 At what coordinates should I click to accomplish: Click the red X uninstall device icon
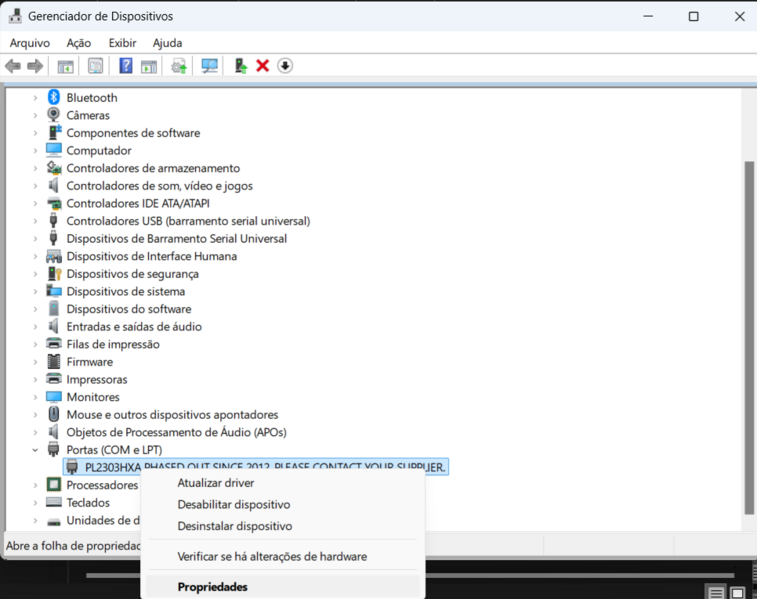tap(263, 66)
